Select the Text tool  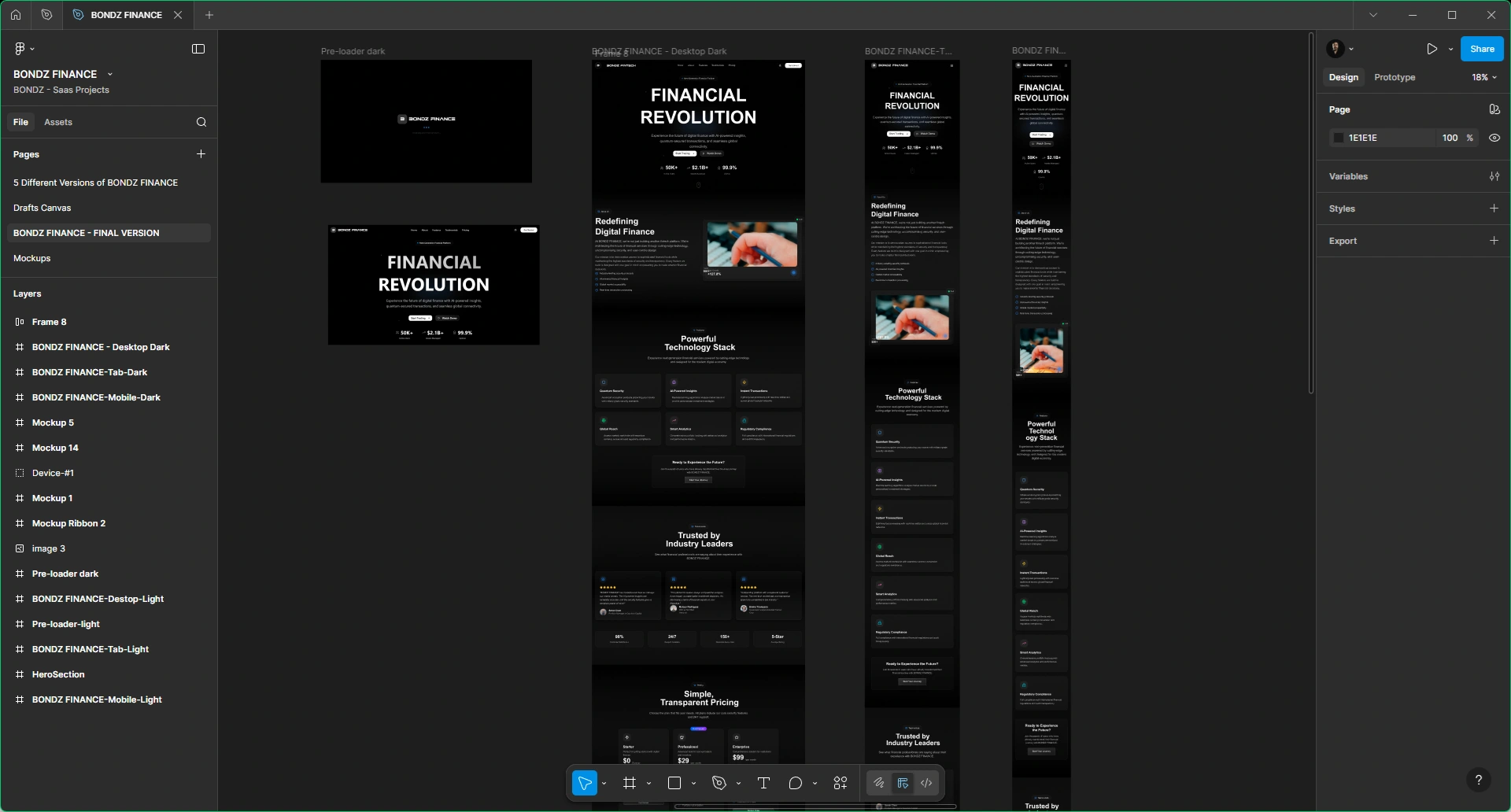click(763, 783)
